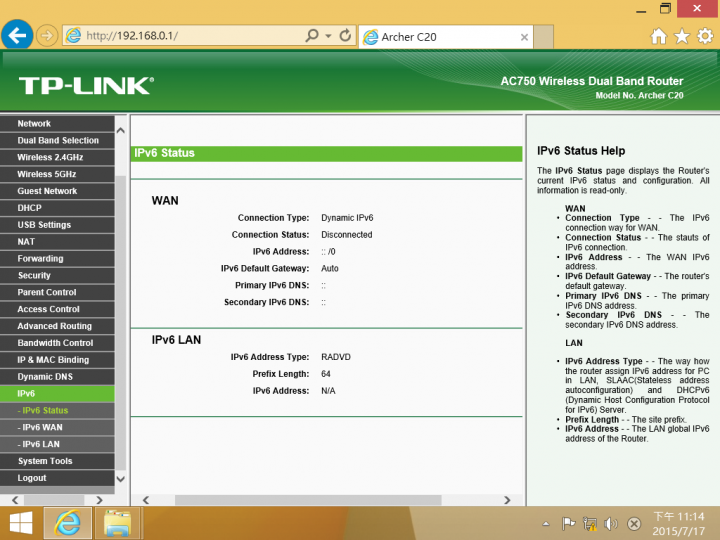Click sidebar scroll up arrow

pos(121,130)
